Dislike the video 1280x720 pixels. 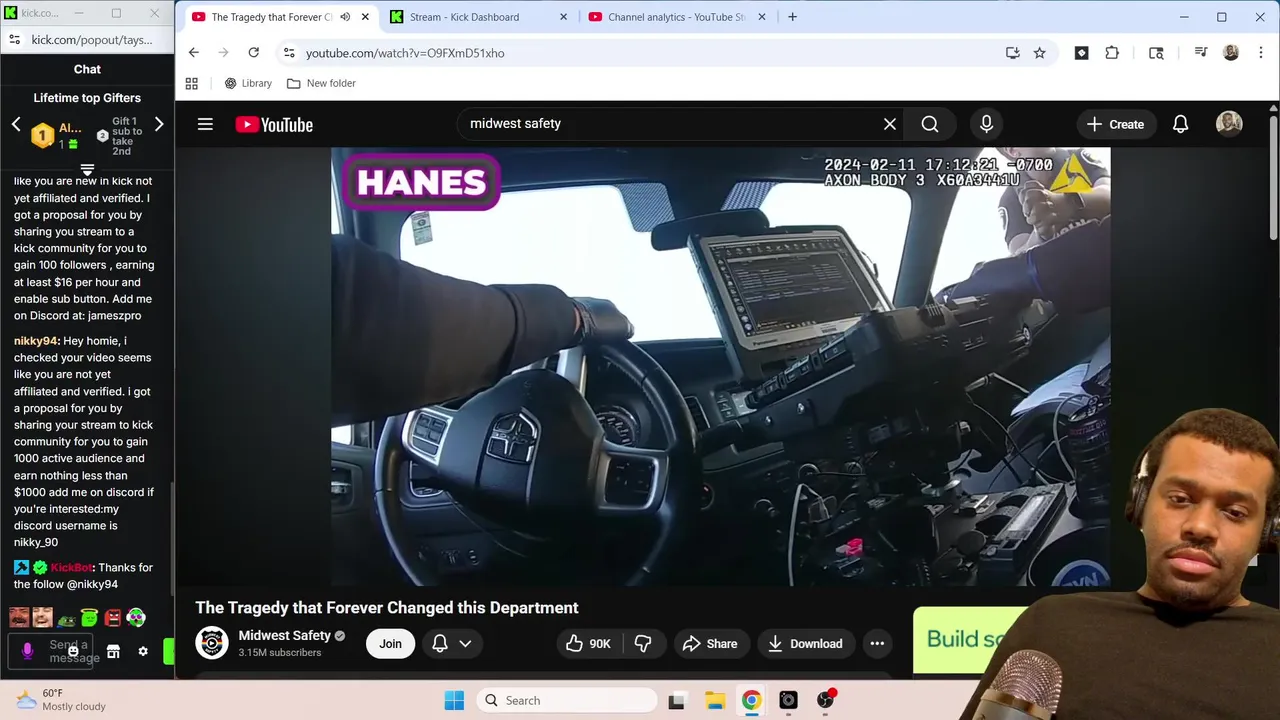click(x=643, y=644)
